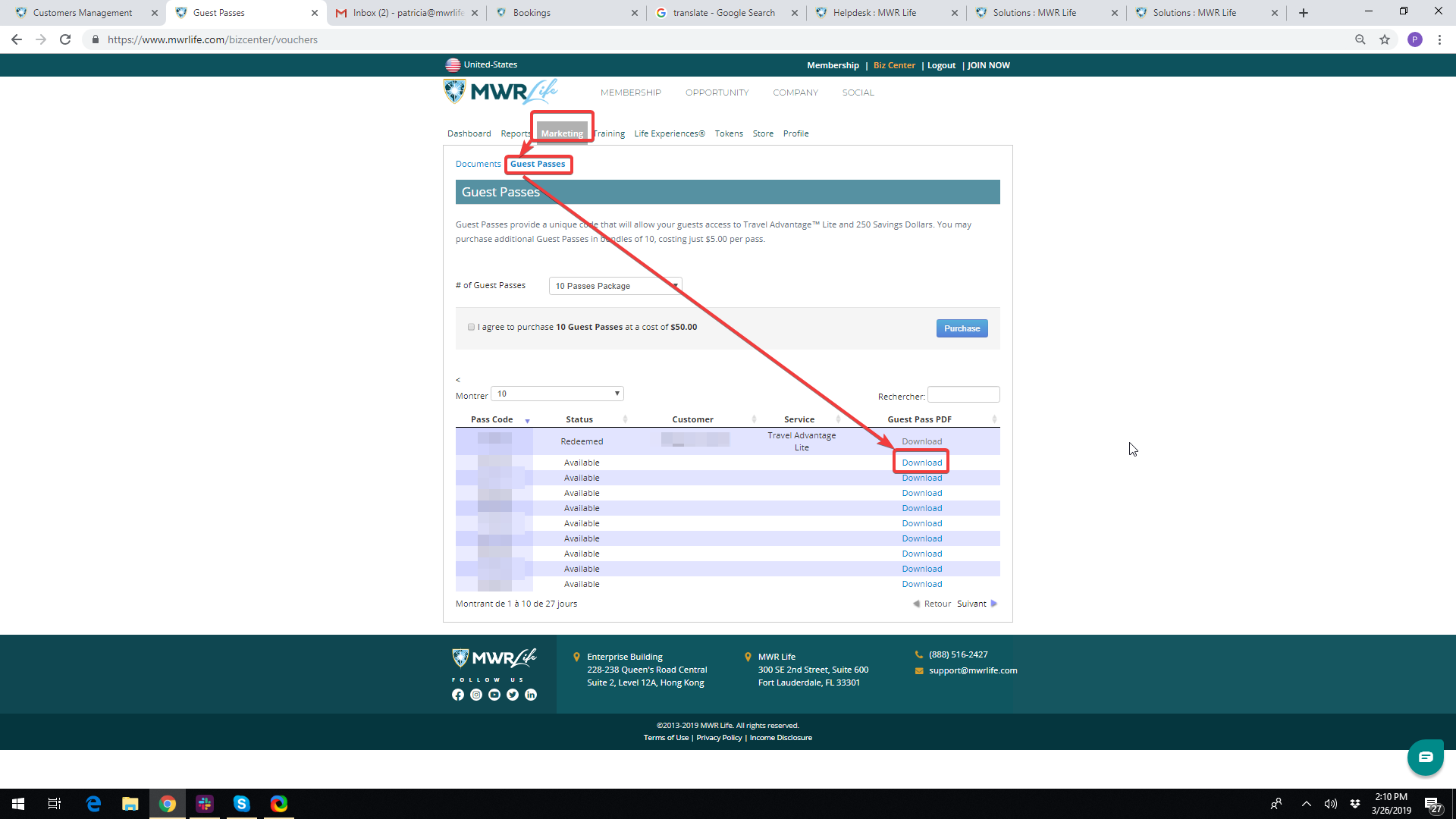Viewport: 1456px width, 819px height.
Task: Reload the page with refresh icon
Action: (65, 39)
